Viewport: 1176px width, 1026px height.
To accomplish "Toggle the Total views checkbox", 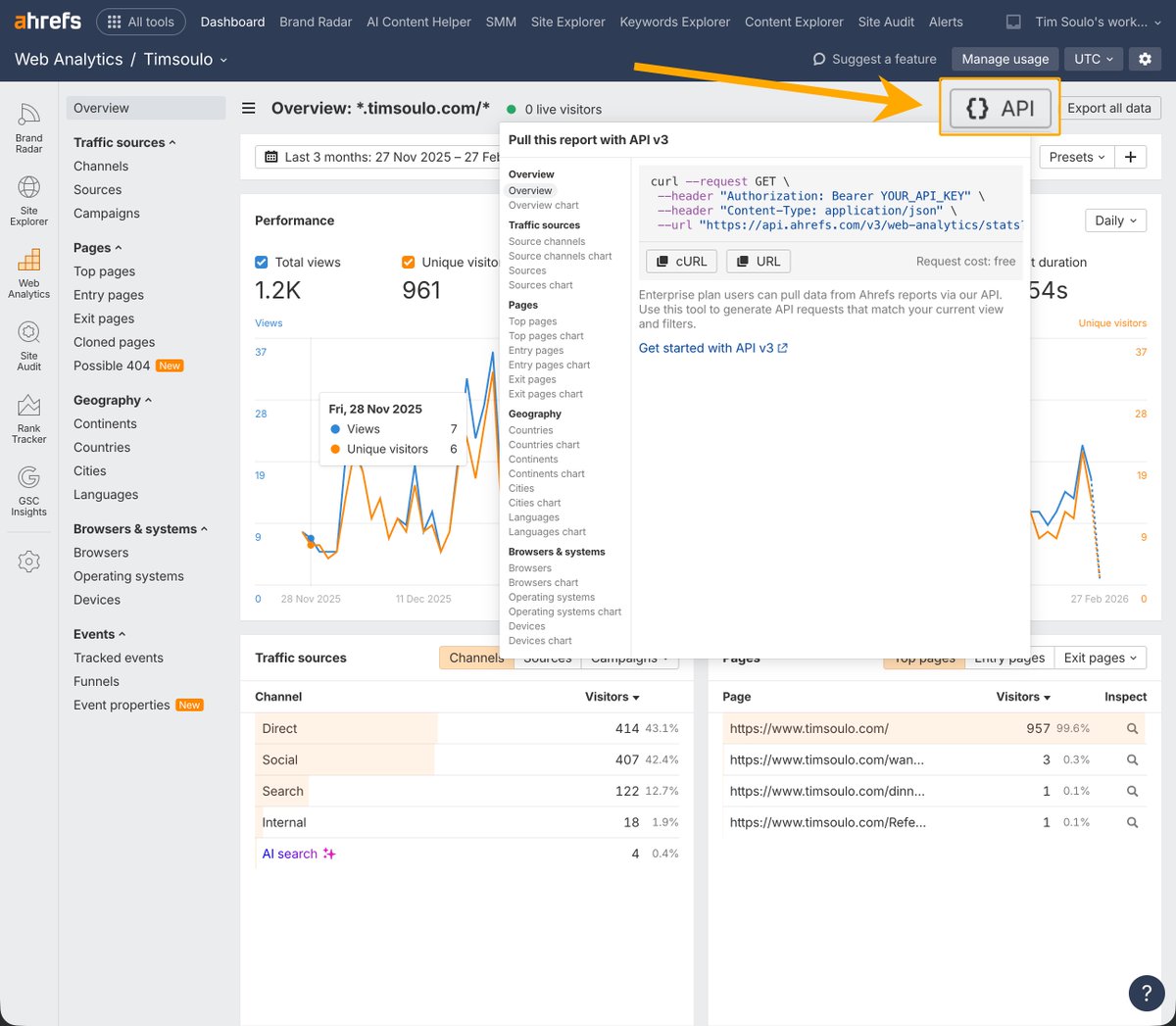I will coord(262,262).
